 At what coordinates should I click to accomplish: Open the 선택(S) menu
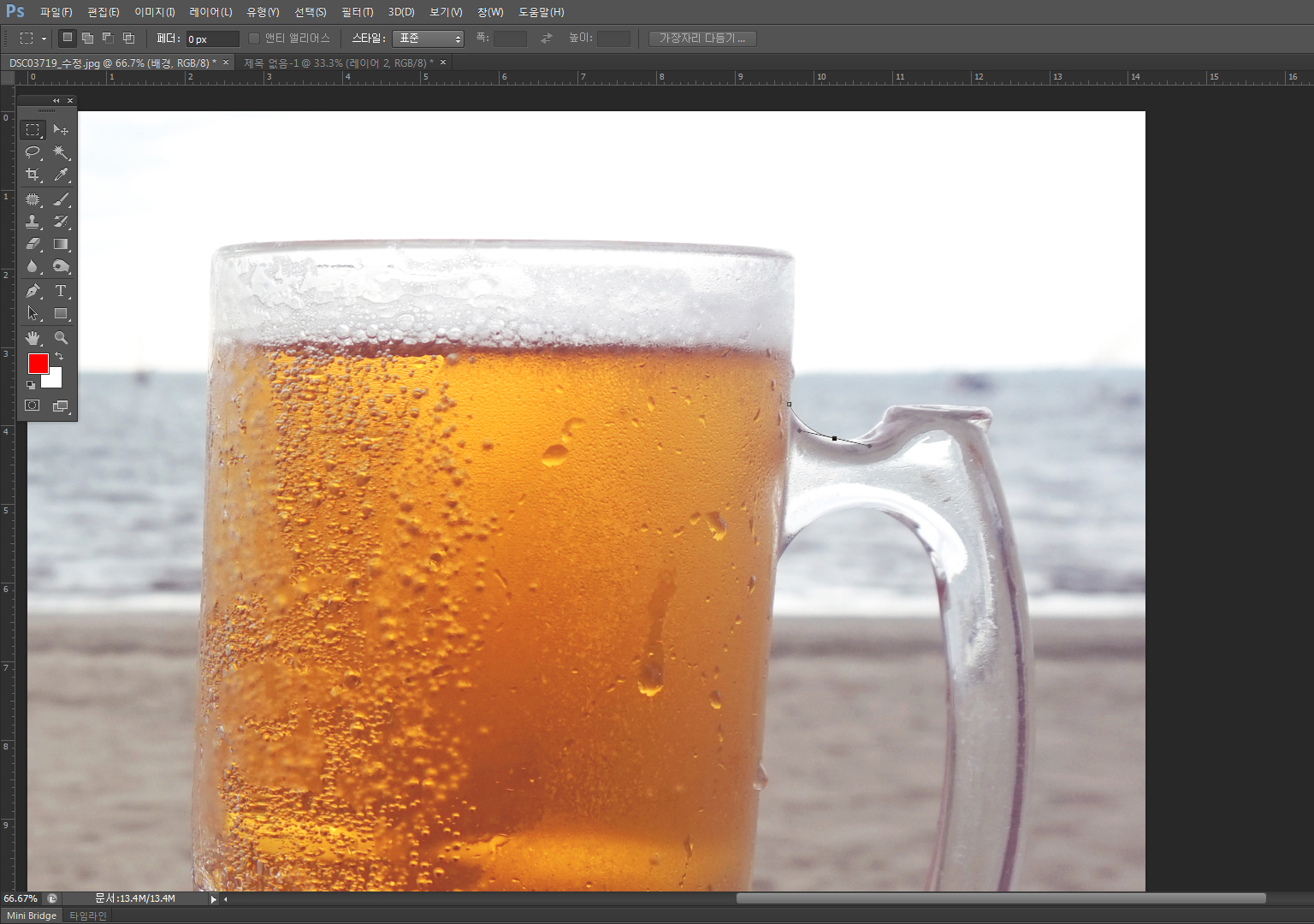[311, 12]
